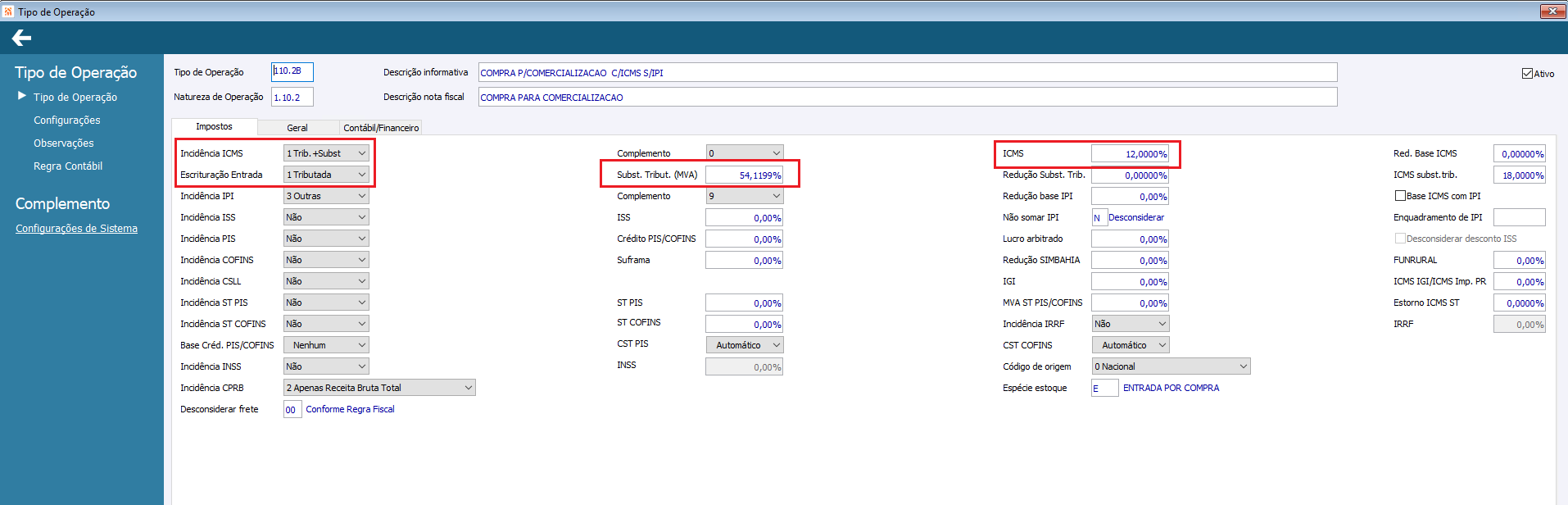Open Complemento dropdown showing 0
1568x505 pixels.
click(x=745, y=153)
